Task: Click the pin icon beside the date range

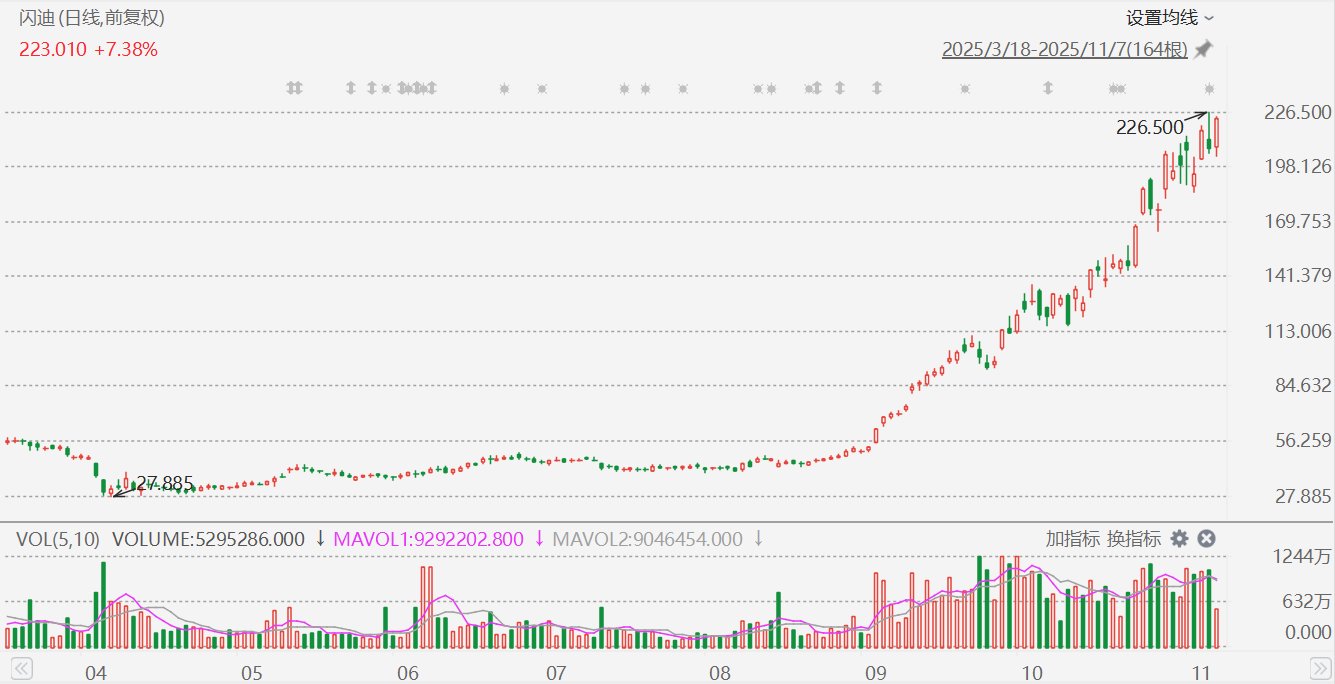Action: click(x=1203, y=49)
